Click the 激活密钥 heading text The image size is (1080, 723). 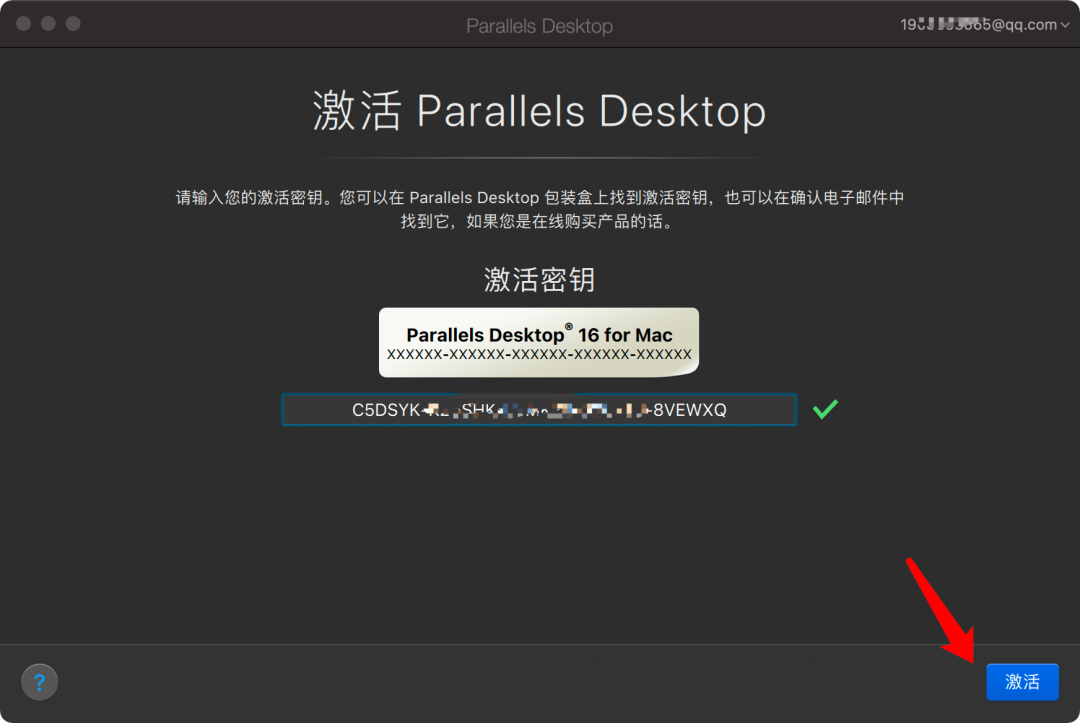pos(539,280)
